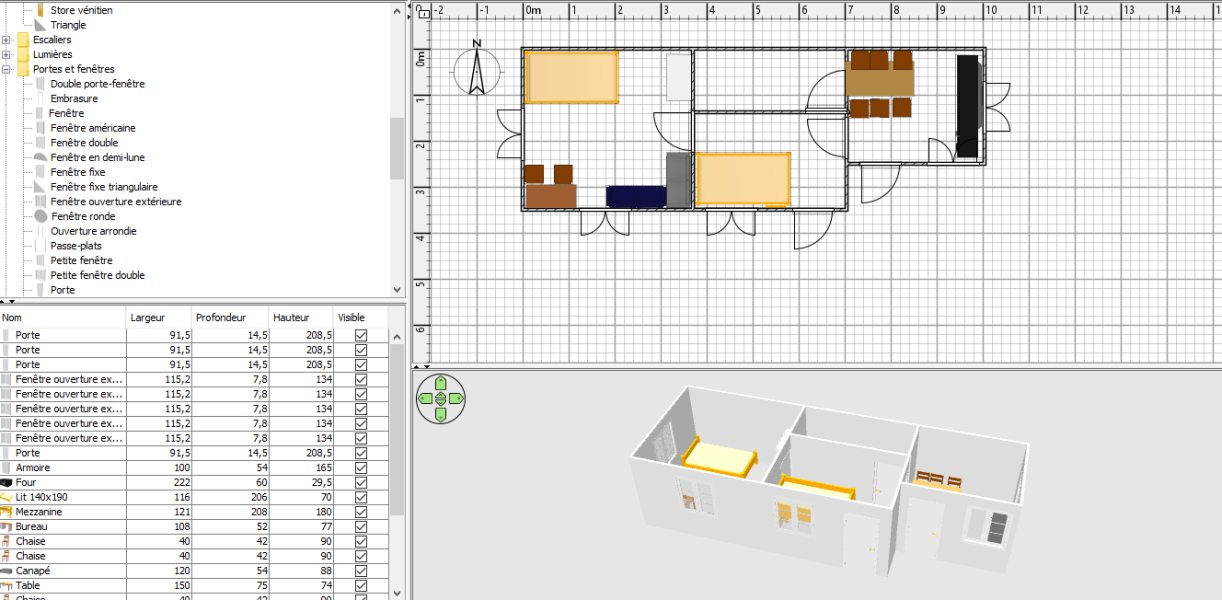Expand the Lumières category
Image resolution: width=1222 pixels, height=600 pixels.
coord(7,55)
